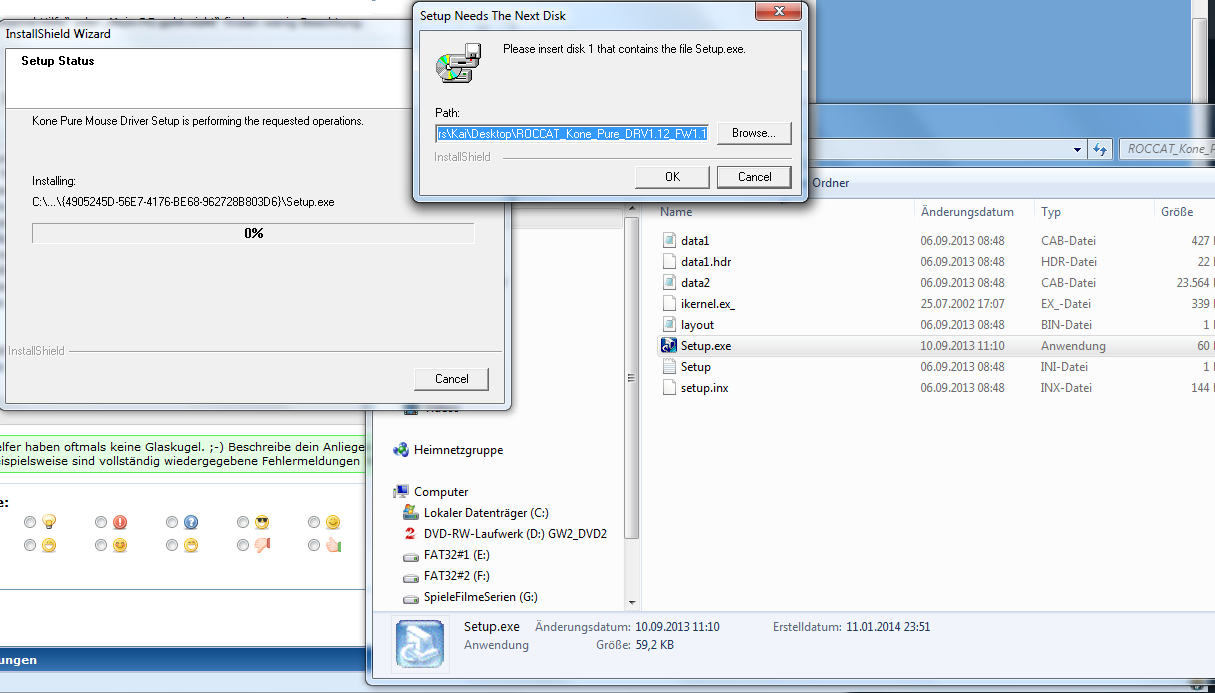Click the DVD-RW-Laufwerk (D:) drive icon
1215x693 pixels.
coord(410,533)
